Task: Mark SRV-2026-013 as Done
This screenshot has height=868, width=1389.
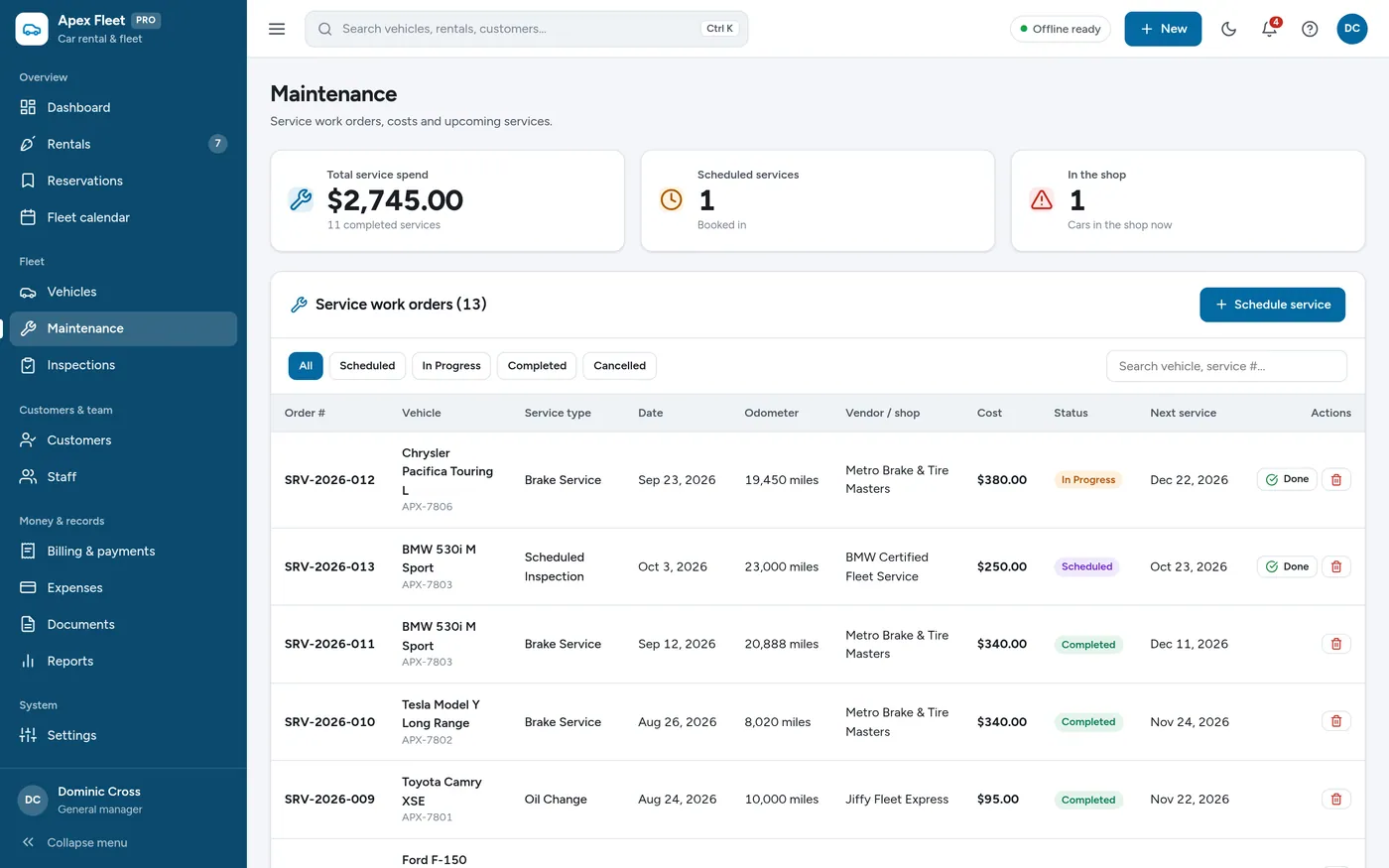Action: [x=1287, y=566]
